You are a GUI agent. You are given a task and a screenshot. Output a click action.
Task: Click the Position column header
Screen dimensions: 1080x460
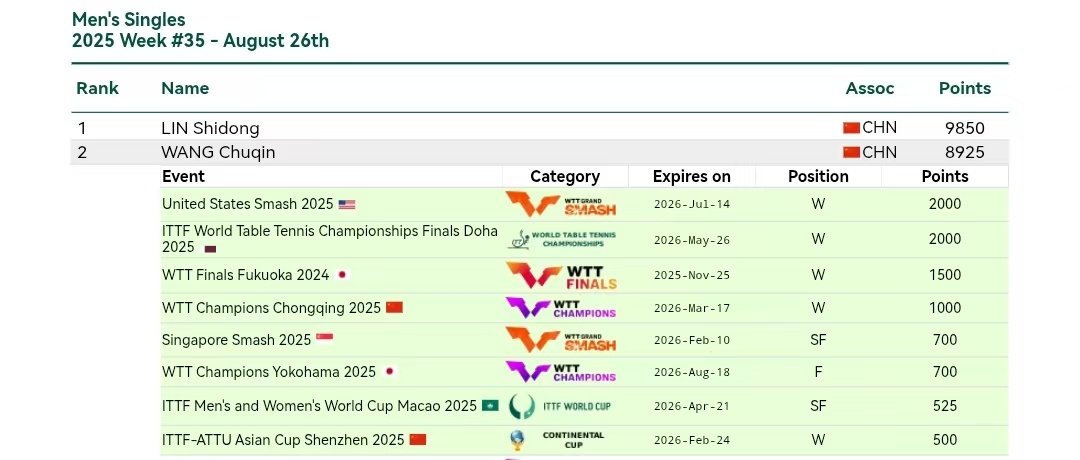pos(818,176)
